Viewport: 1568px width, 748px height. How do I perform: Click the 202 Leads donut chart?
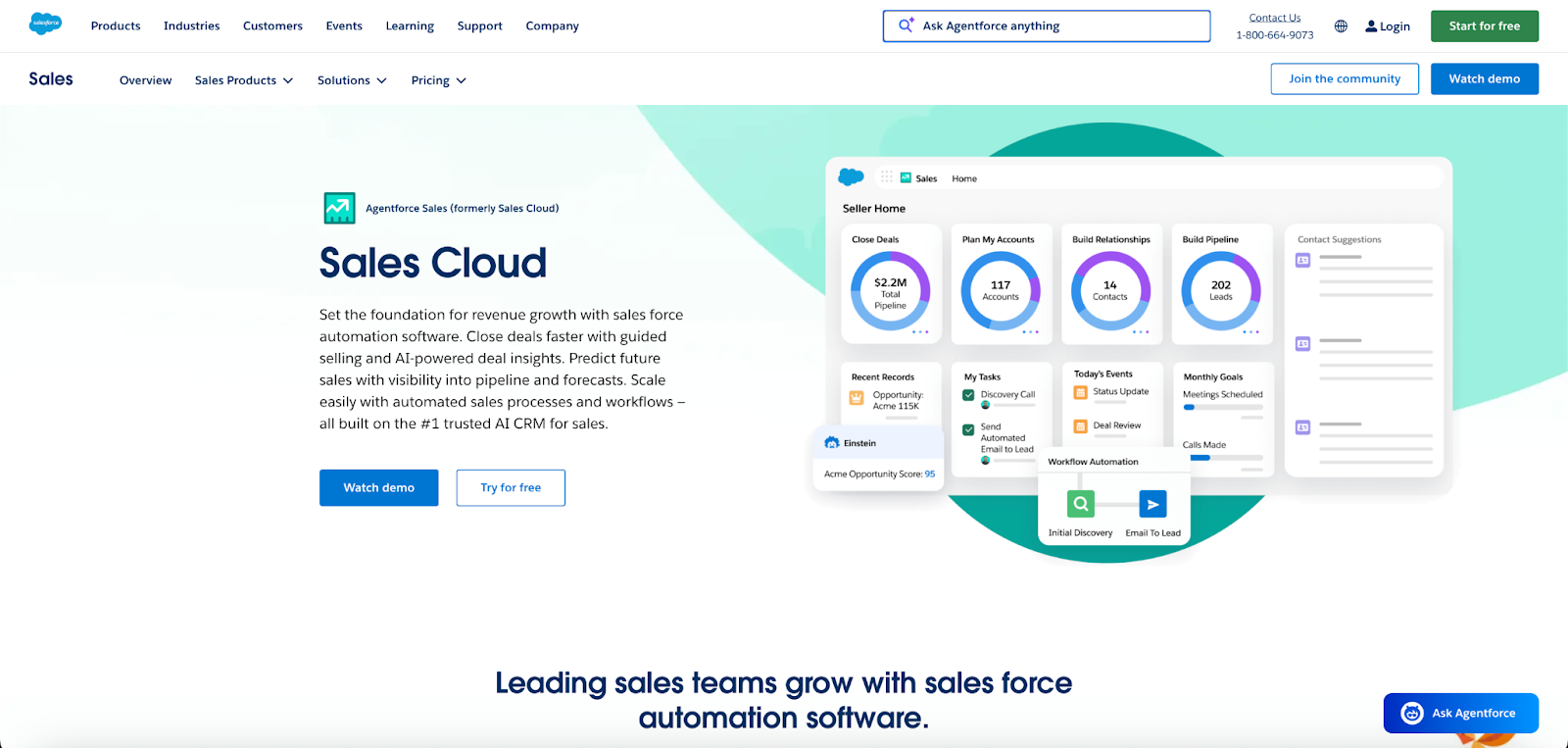1221,291
